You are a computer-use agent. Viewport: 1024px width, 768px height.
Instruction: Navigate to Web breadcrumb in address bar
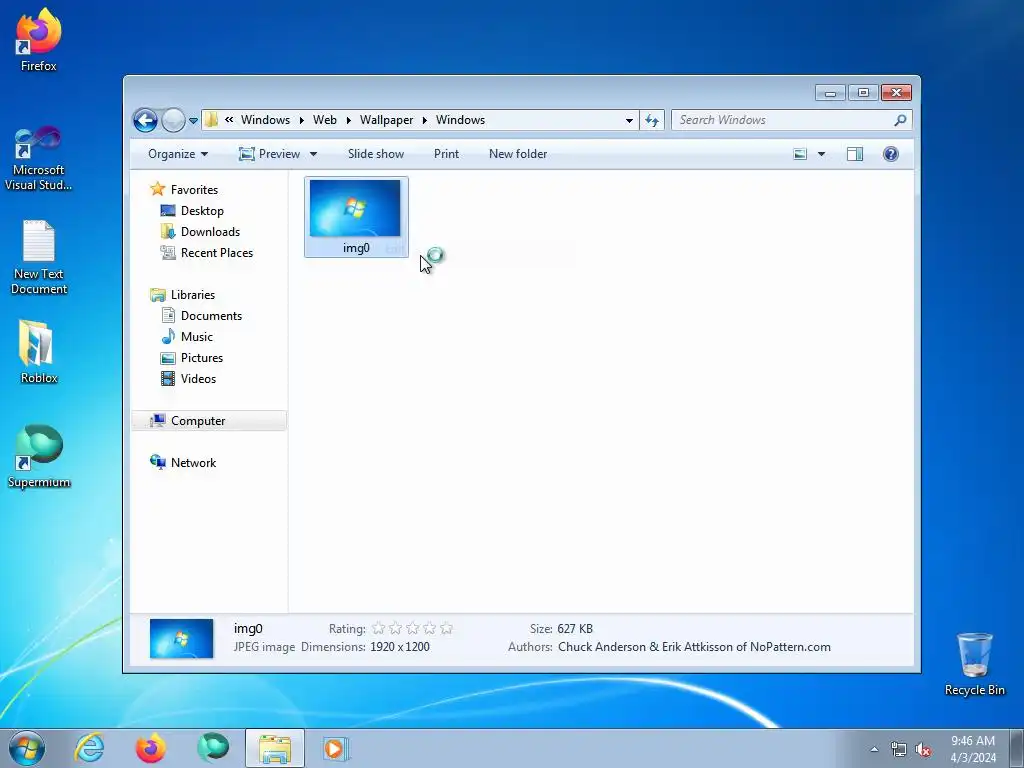[x=325, y=120]
